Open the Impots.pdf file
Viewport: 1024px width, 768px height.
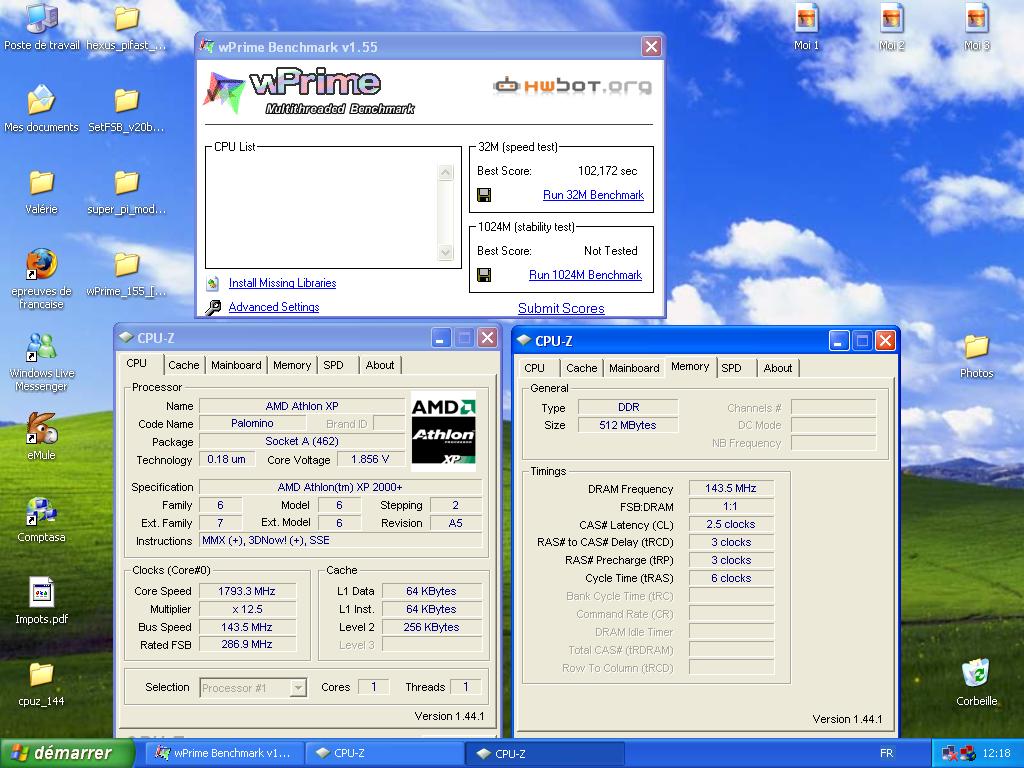(x=41, y=593)
